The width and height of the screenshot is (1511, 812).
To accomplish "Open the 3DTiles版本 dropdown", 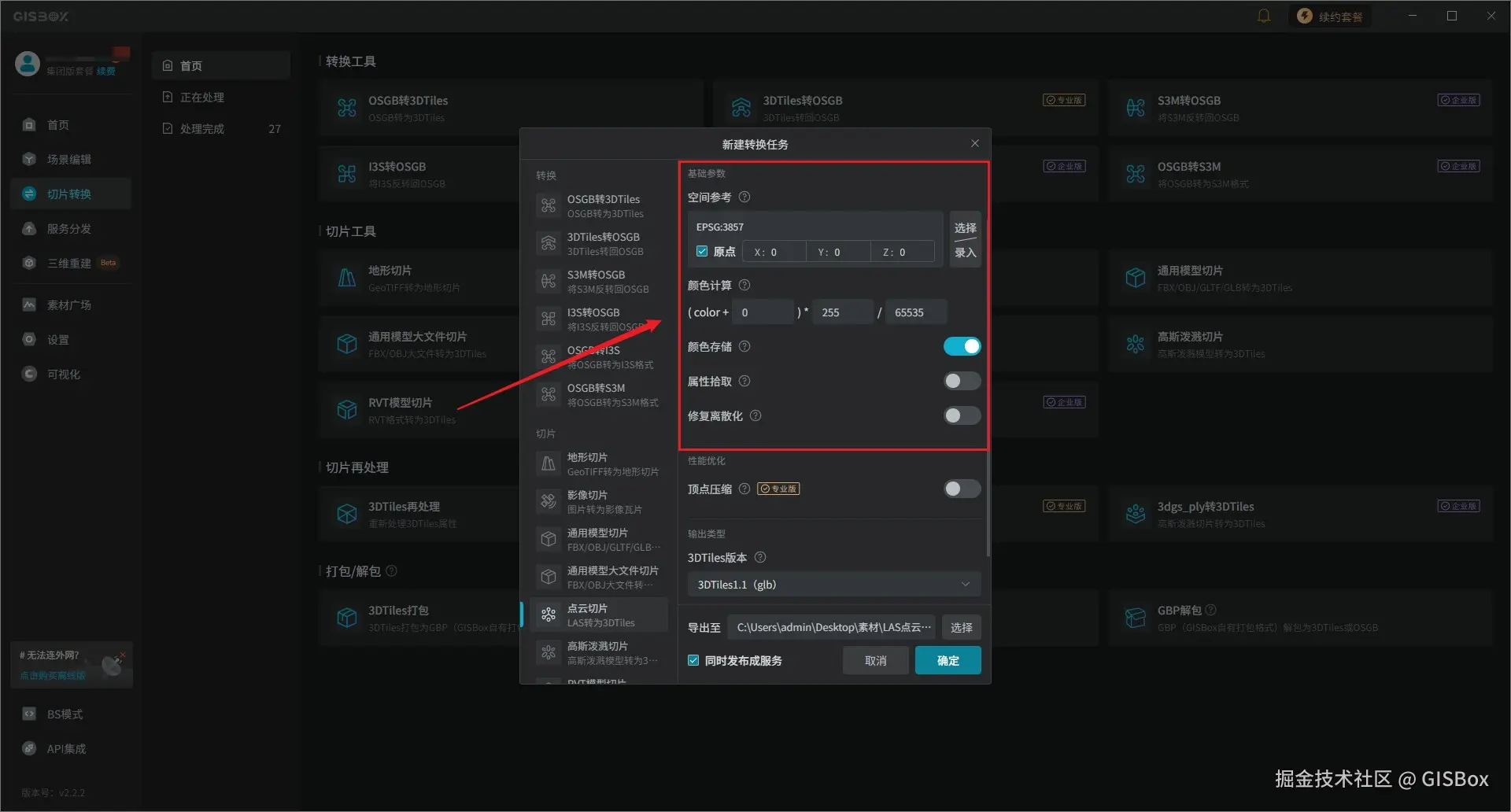I will point(834,585).
